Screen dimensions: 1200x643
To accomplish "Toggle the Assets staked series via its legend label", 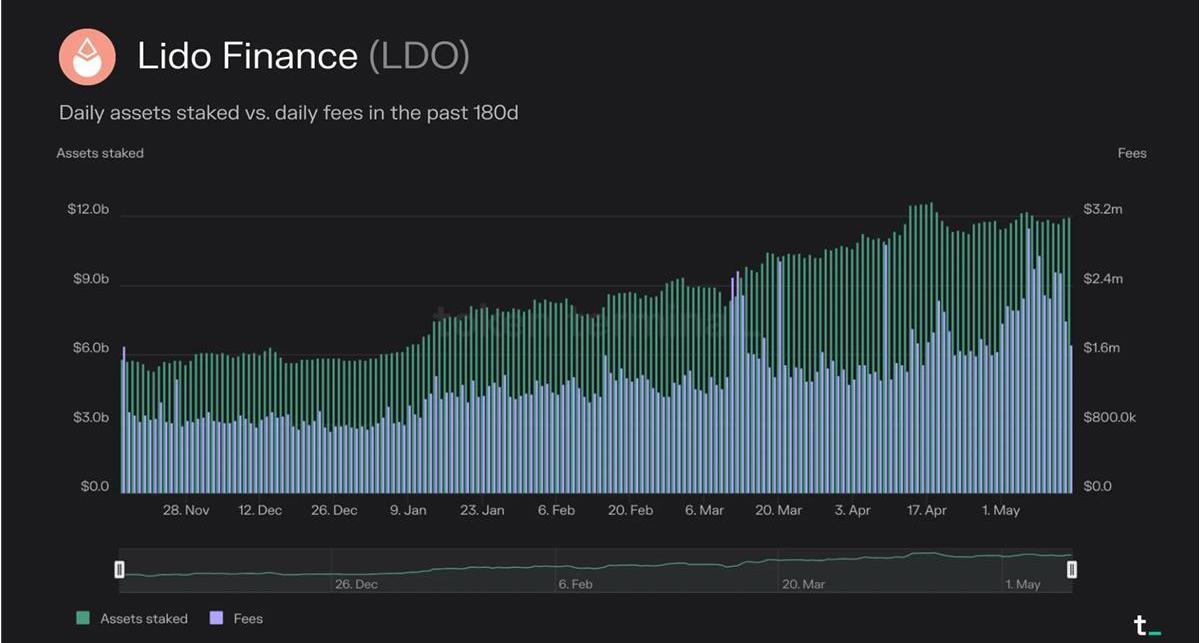I will (x=144, y=619).
